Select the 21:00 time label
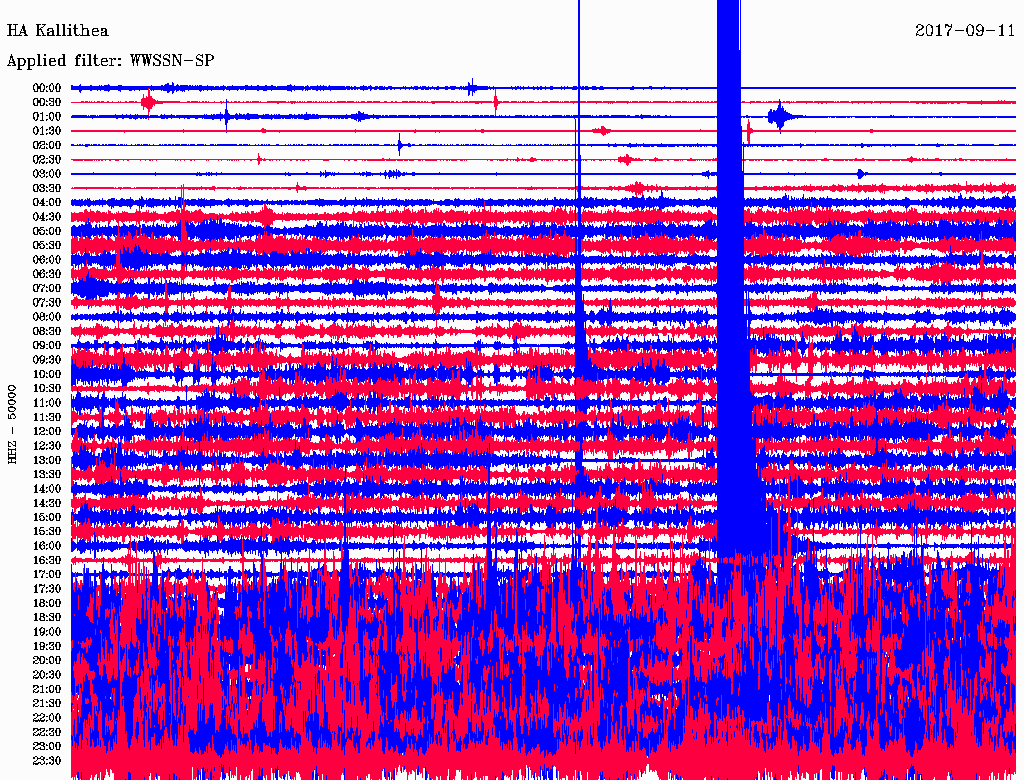Viewport: 1024px width, 780px height. (x=47, y=689)
